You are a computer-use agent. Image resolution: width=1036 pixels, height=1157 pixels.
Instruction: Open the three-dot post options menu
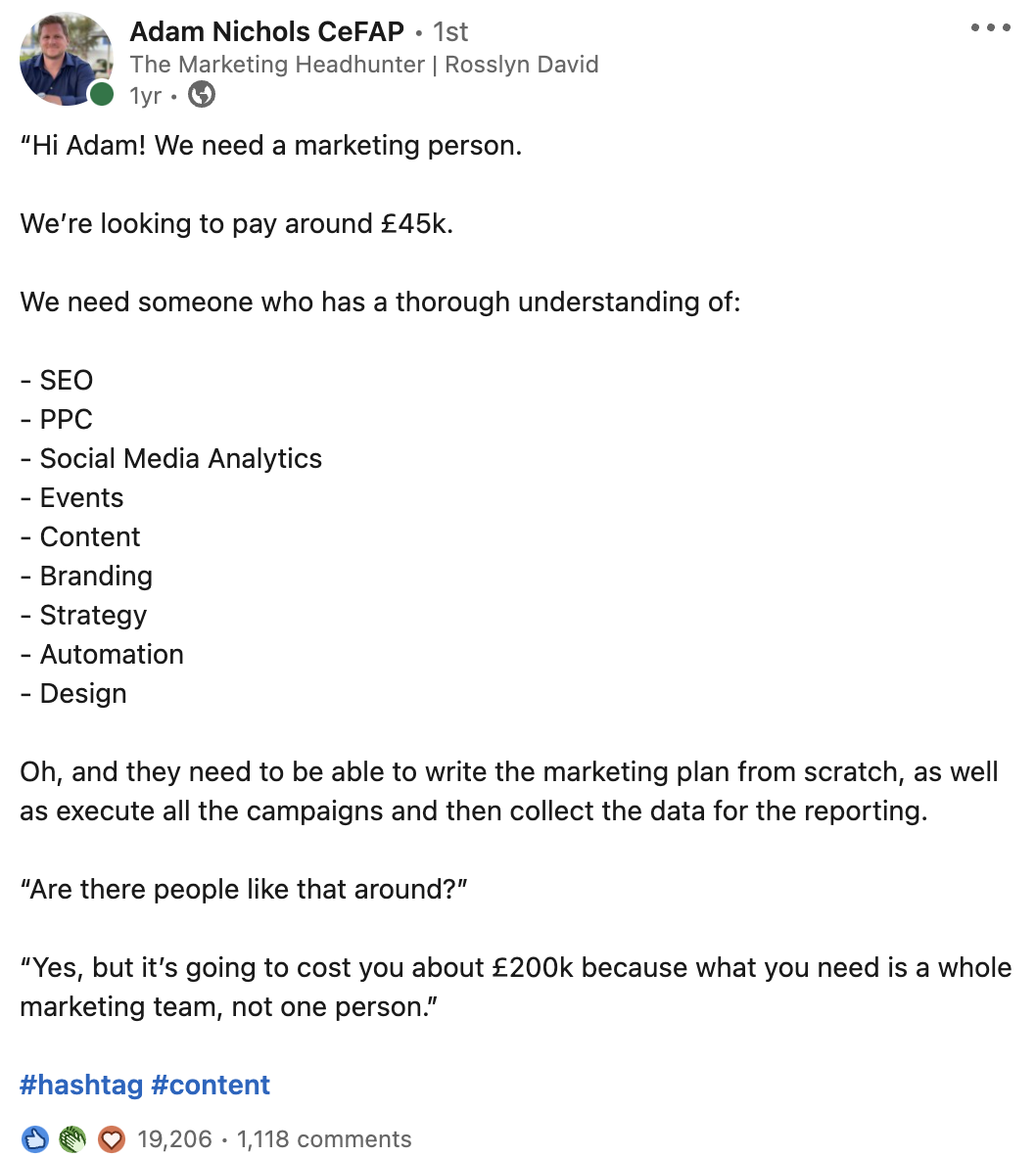click(990, 28)
